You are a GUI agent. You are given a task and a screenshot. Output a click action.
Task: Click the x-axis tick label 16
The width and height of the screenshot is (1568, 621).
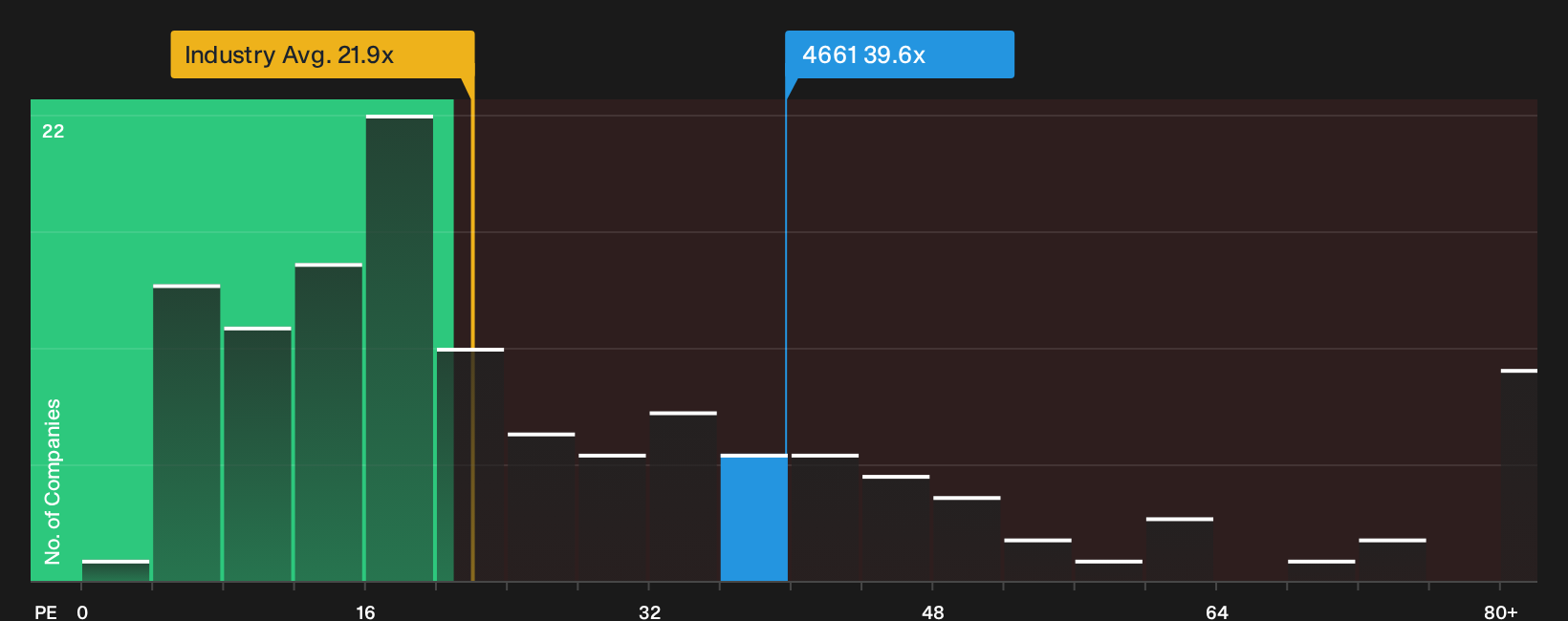[365, 612]
